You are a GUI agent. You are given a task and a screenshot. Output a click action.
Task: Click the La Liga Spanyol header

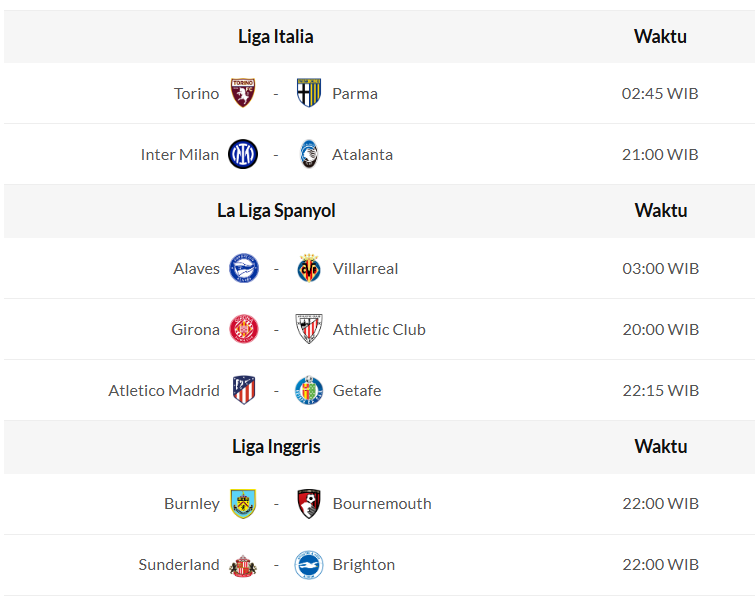[x=276, y=211]
